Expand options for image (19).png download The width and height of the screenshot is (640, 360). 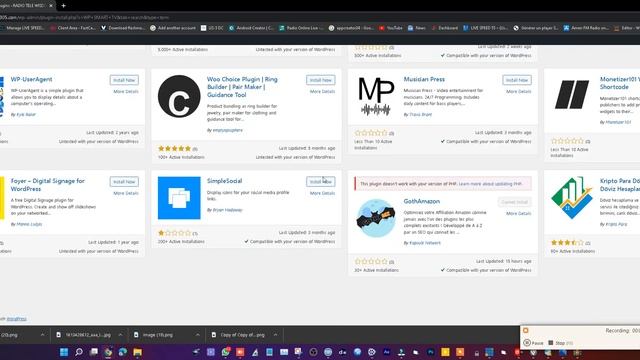coord(198,335)
